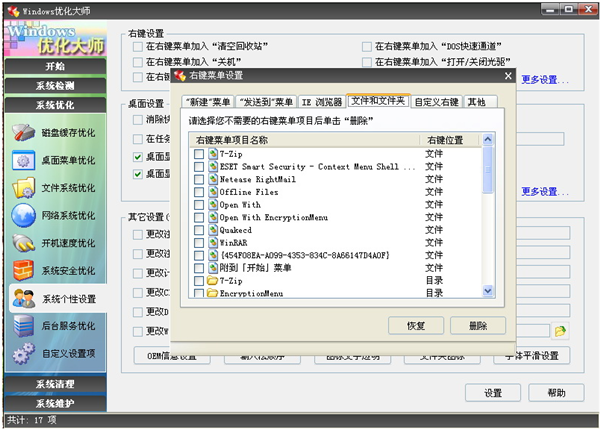Image resolution: width=600 pixels, height=429 pixels.
Task: Click the 帮助 button
Action: pyautogui.click(x=556, y=393)
